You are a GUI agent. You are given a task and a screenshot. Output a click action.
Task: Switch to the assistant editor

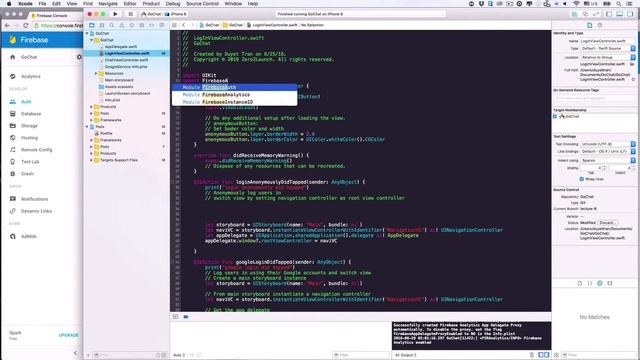pos(585,14)
